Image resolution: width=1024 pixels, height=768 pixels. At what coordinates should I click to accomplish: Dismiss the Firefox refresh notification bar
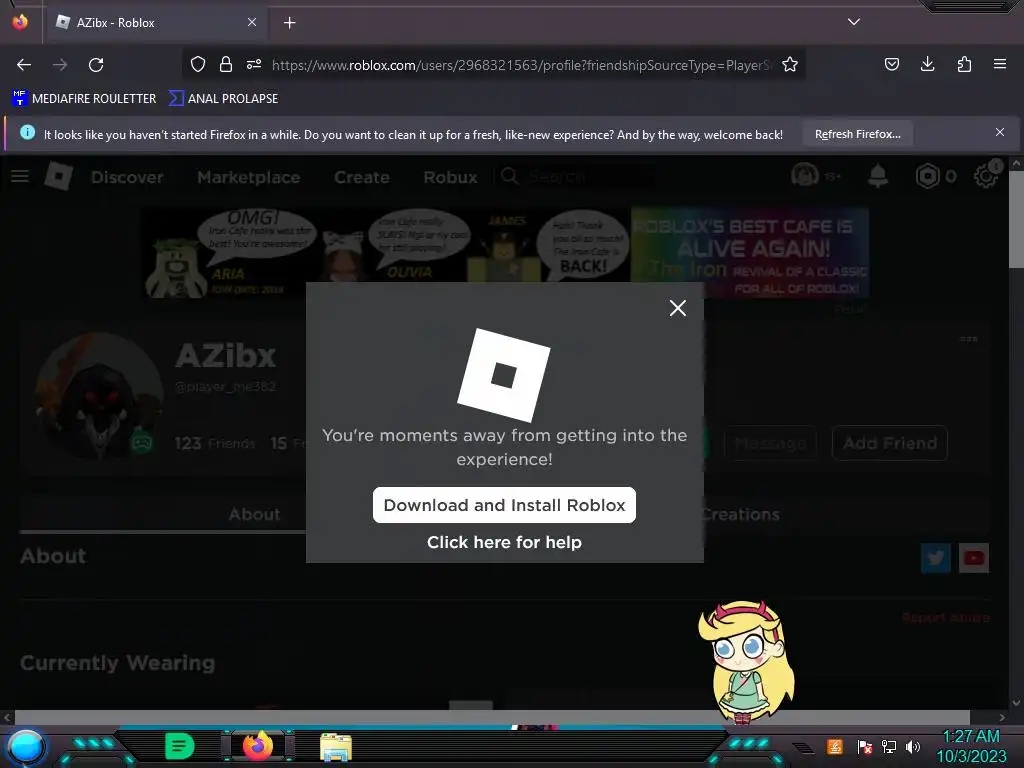(1000, 132)
